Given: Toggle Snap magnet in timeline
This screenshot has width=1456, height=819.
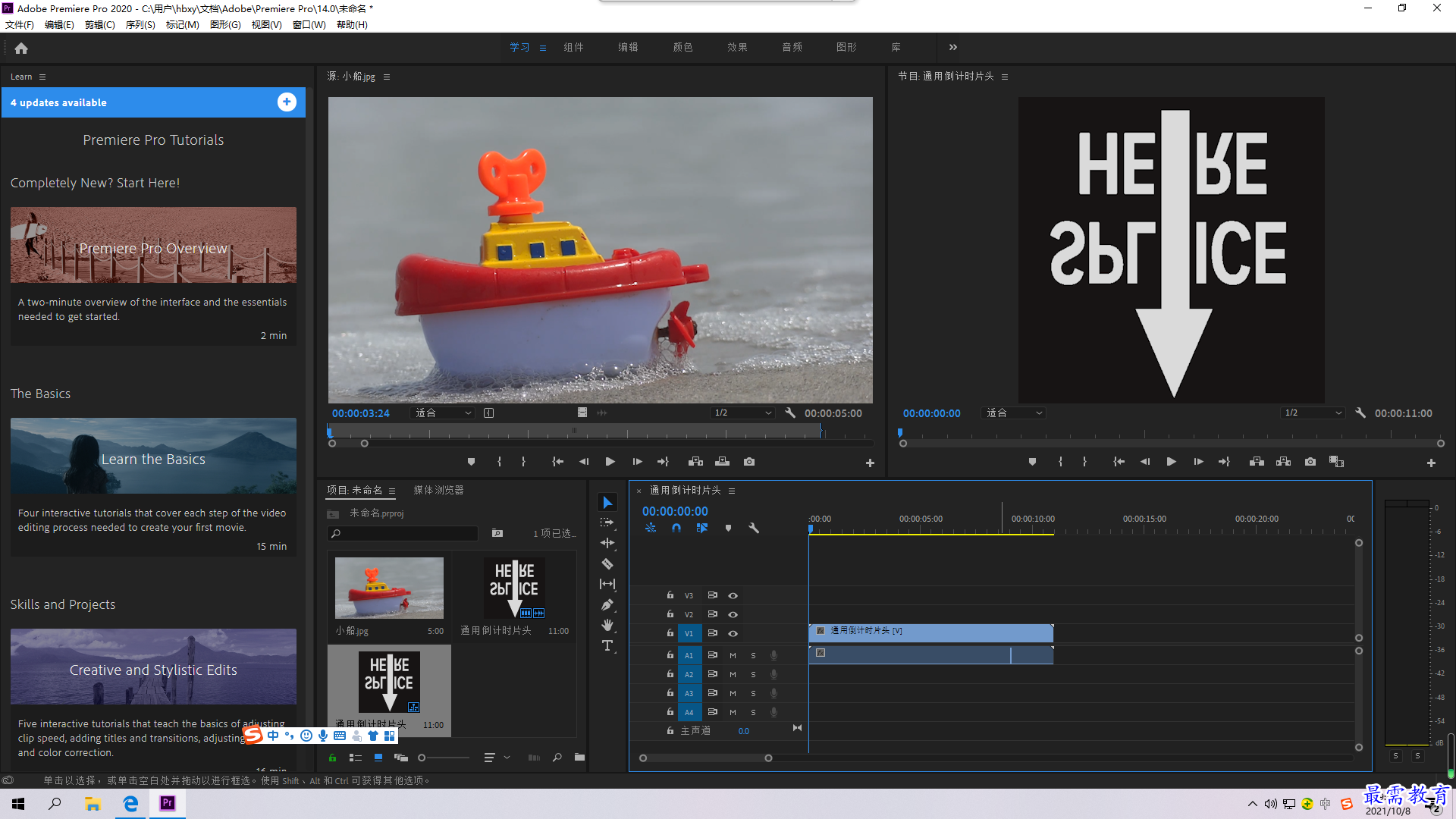Looking at the screenshot, I should 676,528.
